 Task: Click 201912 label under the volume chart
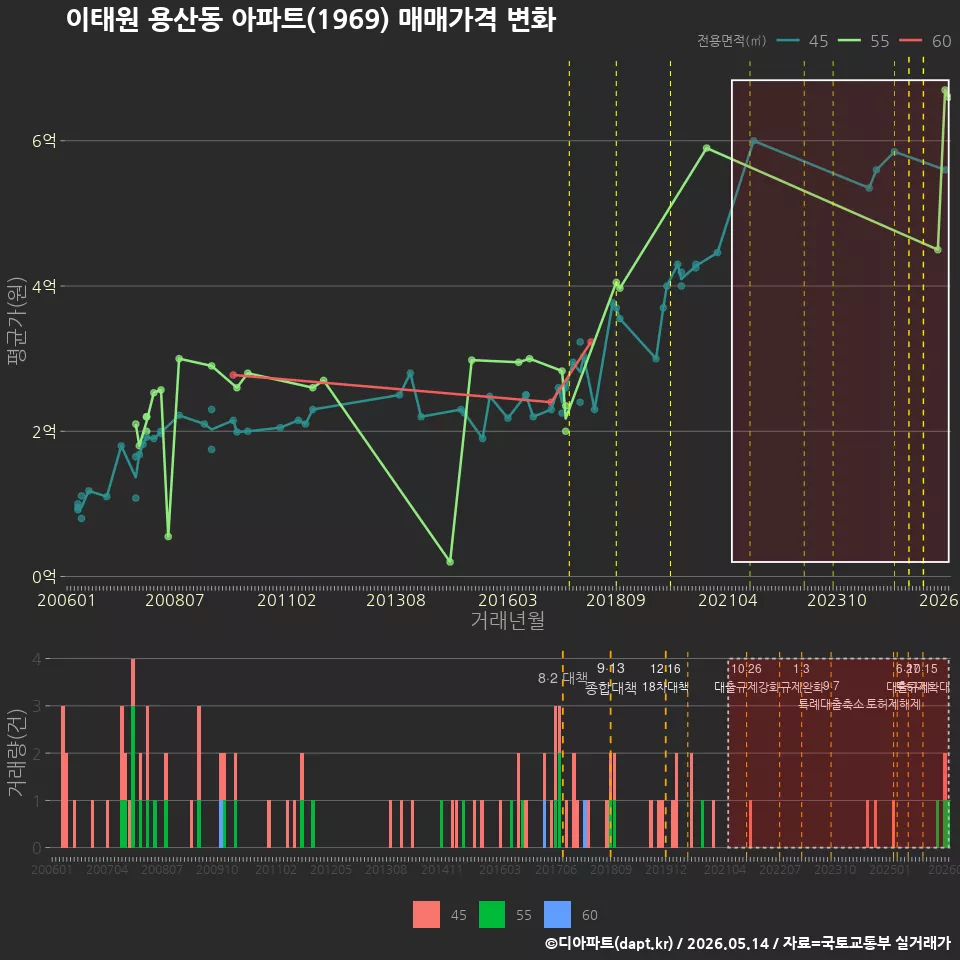click(666, 869)
